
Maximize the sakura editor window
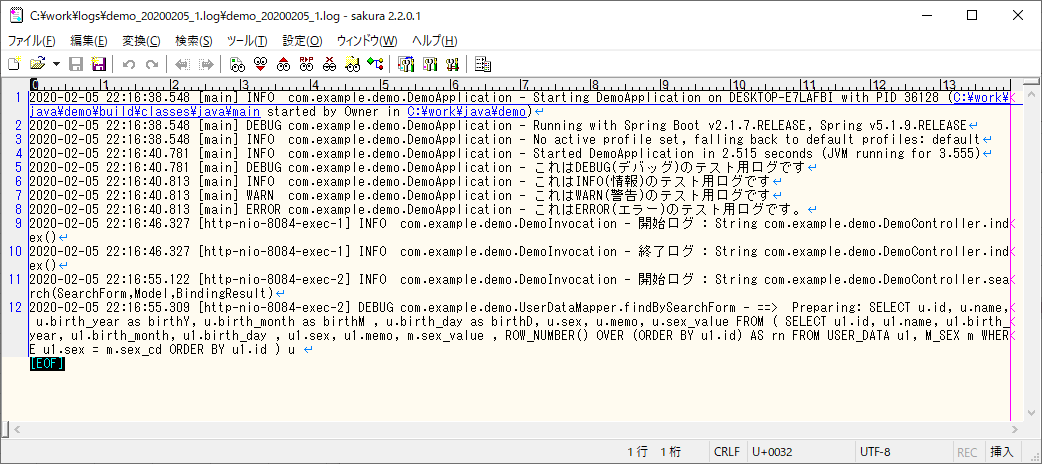point(972,15)
